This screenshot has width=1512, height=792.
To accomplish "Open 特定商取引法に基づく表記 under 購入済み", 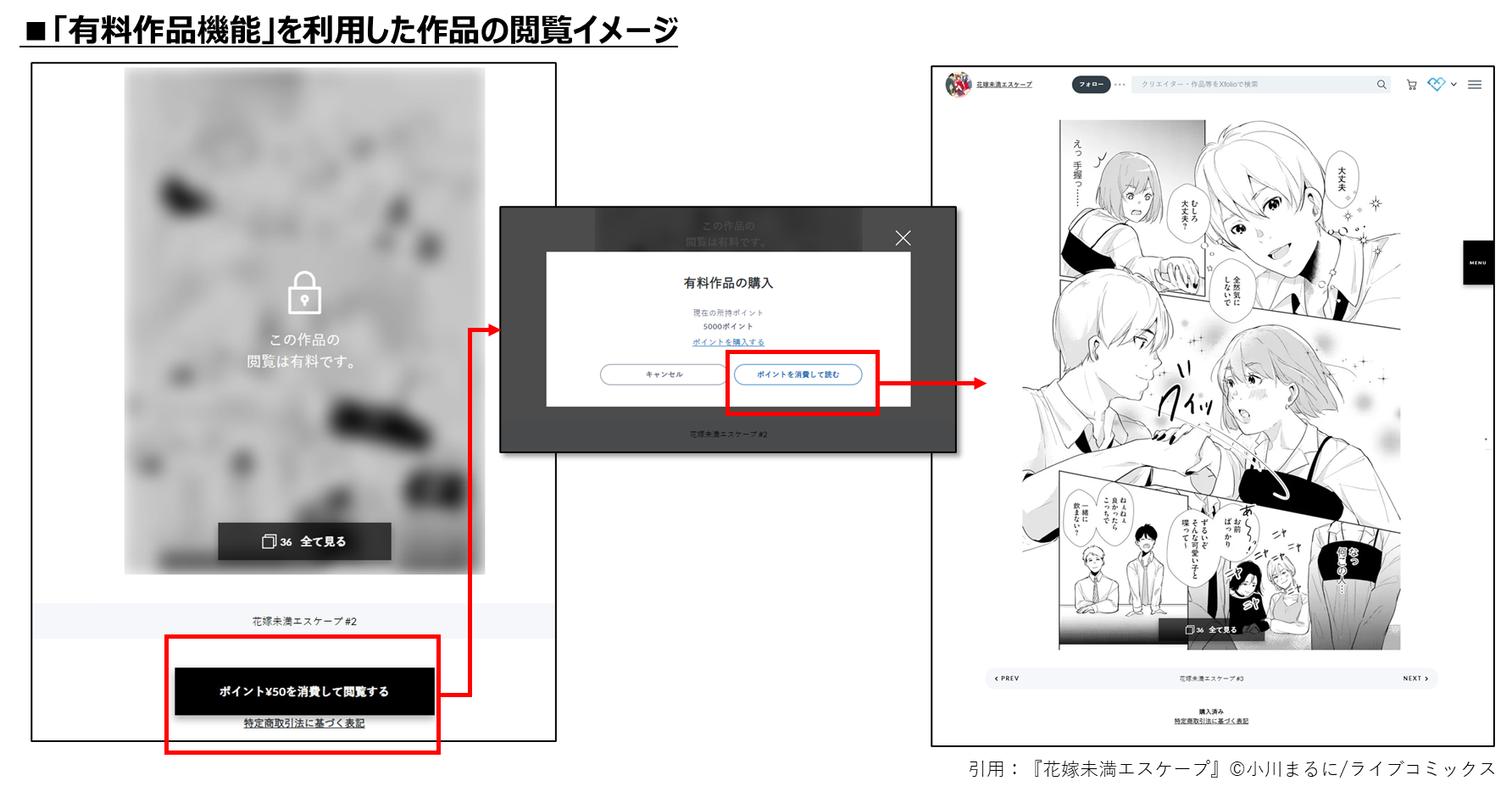I will click(x=1211, y=722).
